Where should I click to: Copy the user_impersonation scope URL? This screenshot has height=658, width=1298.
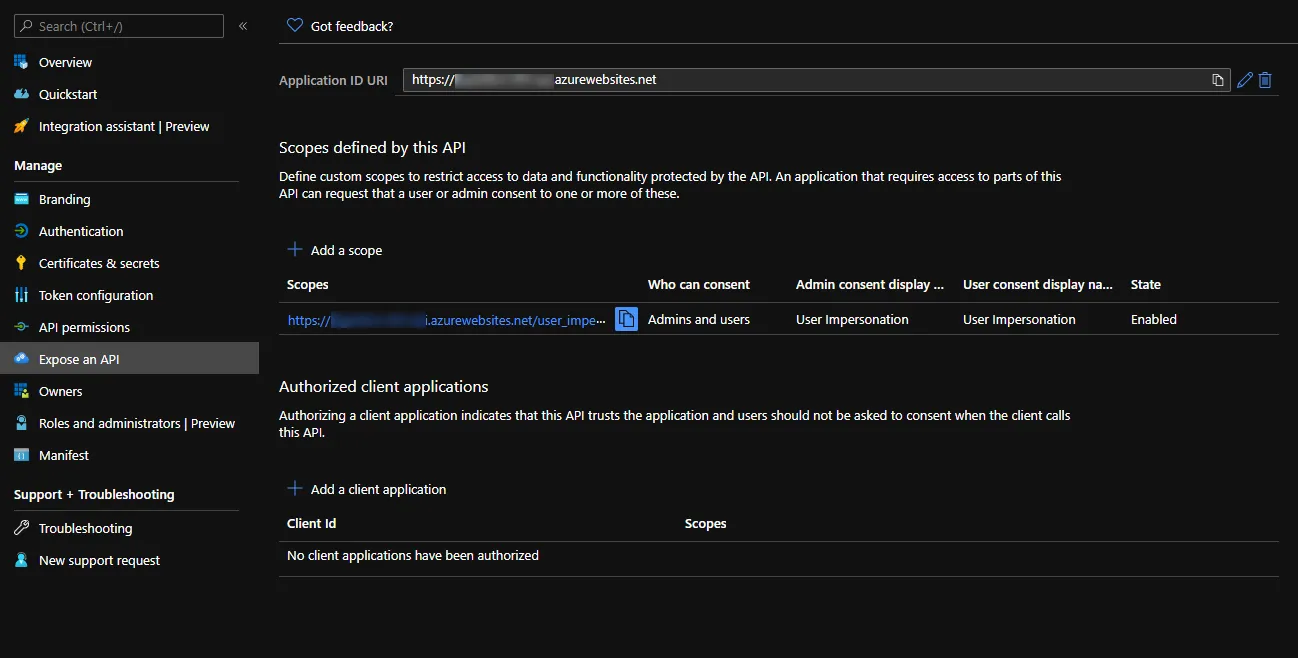click(x=626, y=319)
